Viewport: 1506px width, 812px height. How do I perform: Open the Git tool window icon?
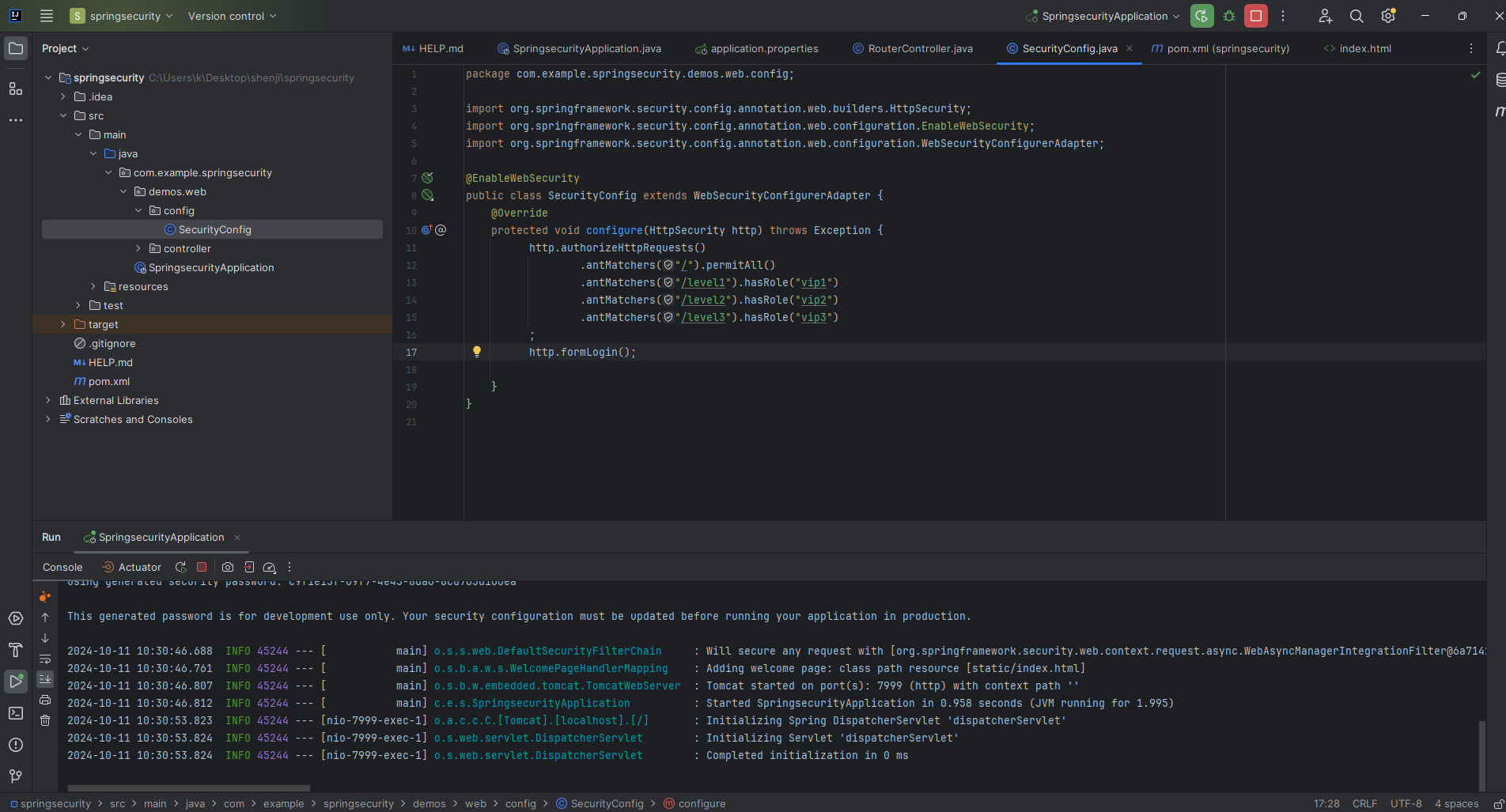pyautogui.click(x=16, y=776)
